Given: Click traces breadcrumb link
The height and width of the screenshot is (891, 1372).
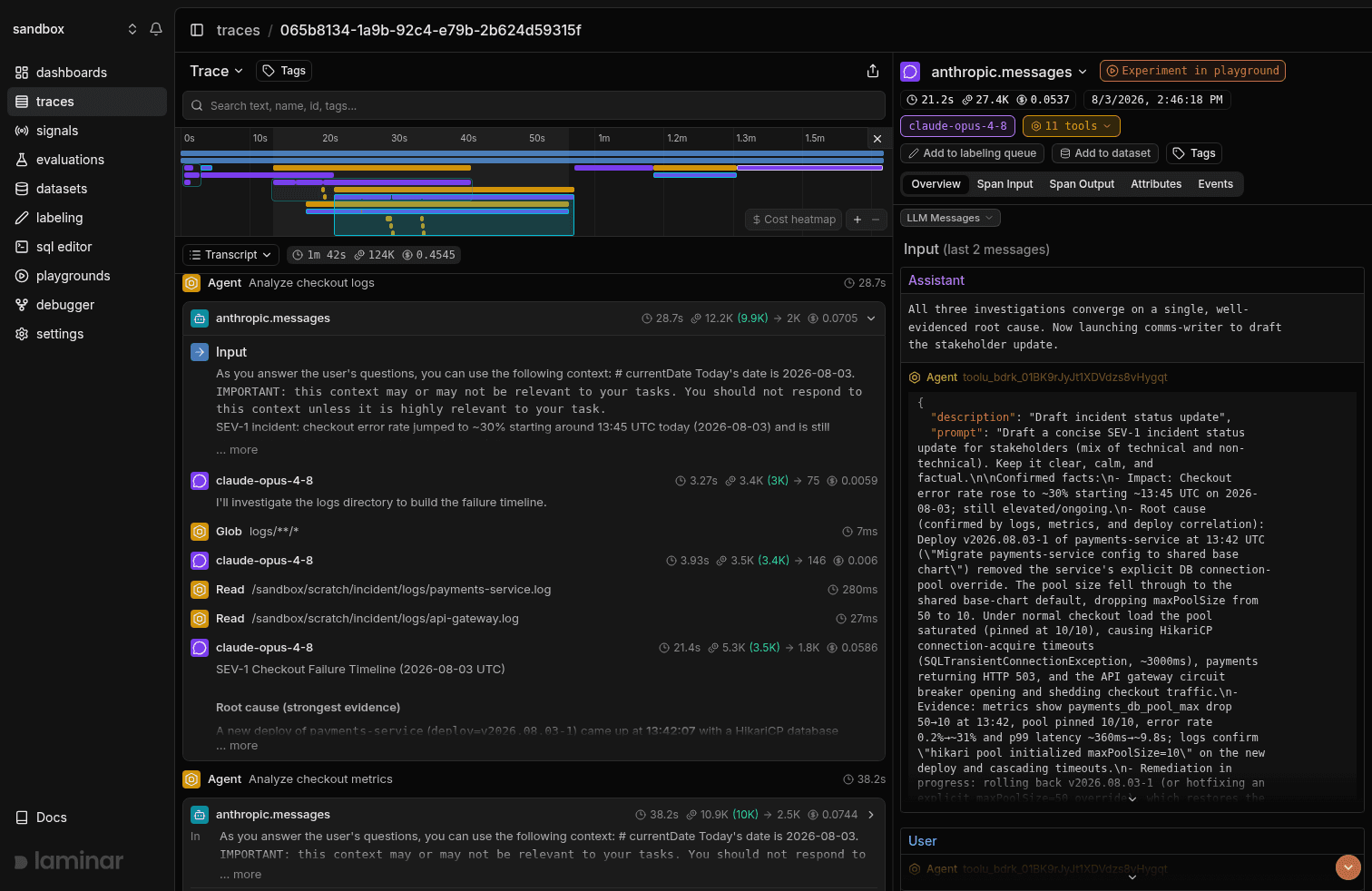Looking at the screenshot, I should pyautogui.click(x=238, y=30).
